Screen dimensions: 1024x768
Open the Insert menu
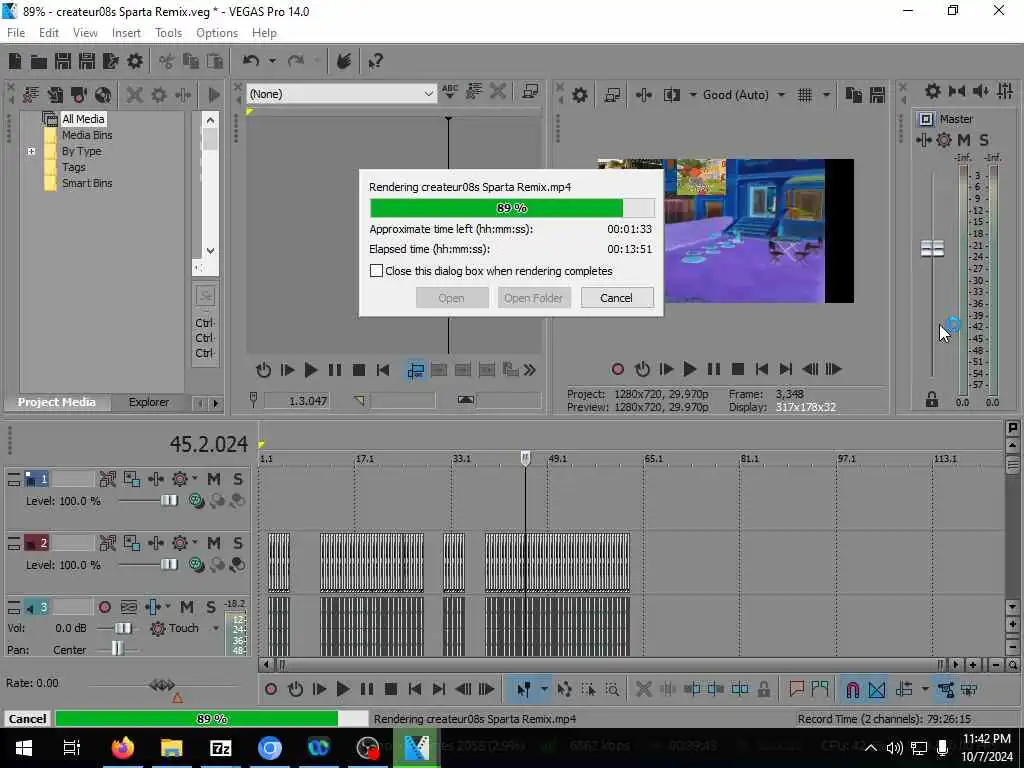[x=126, y=33]
